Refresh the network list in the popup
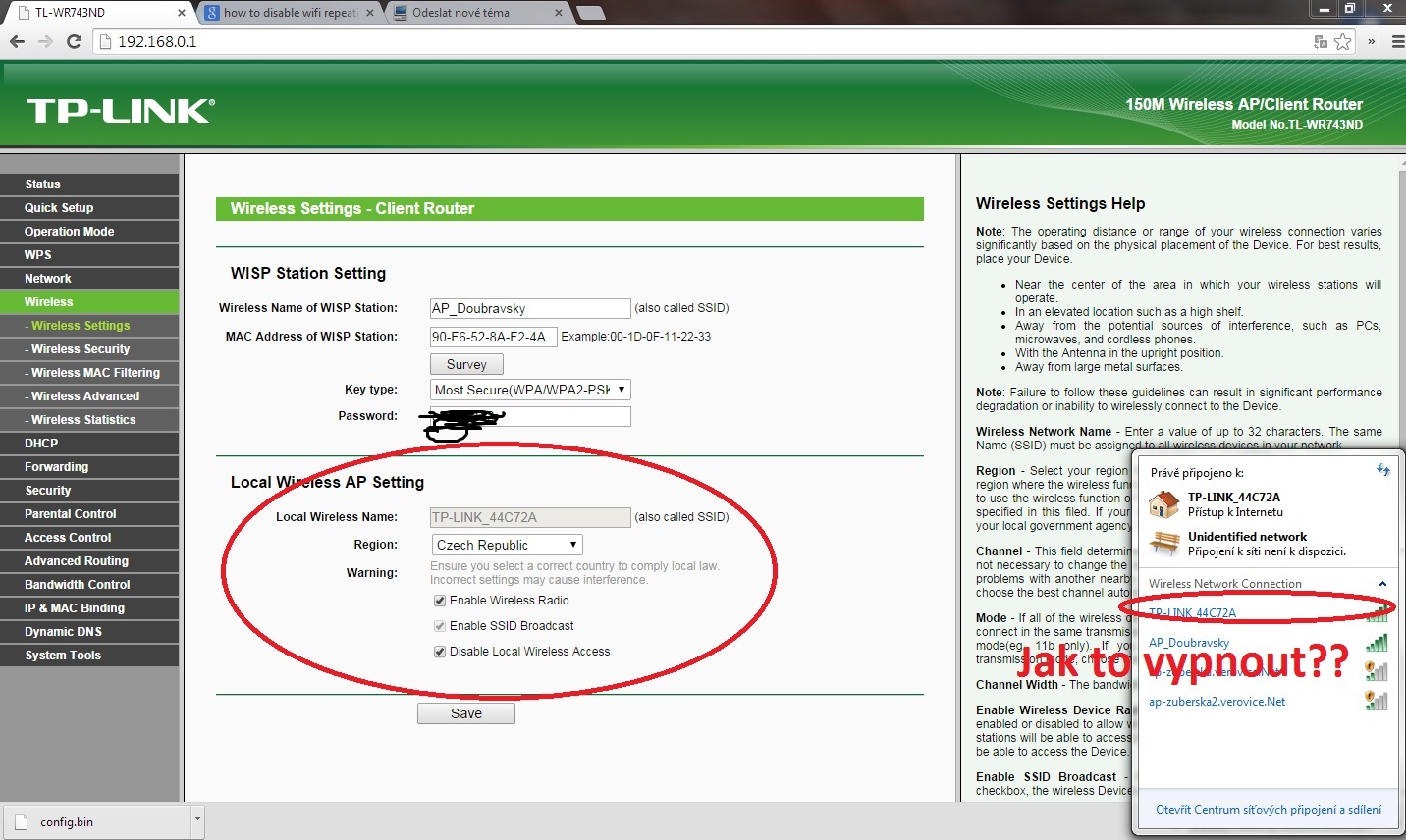Screen dimensions: 1406x840 [x=1383, y=470]
